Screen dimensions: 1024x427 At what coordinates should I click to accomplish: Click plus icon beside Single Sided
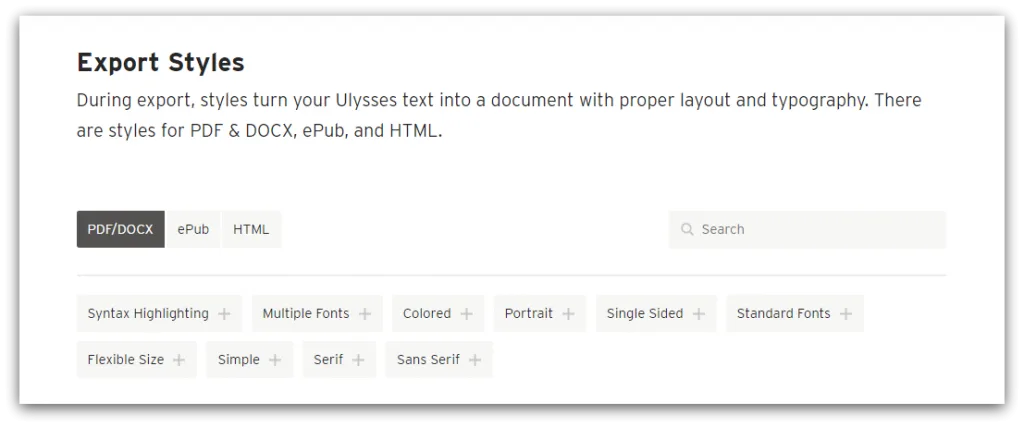[699, 314]
